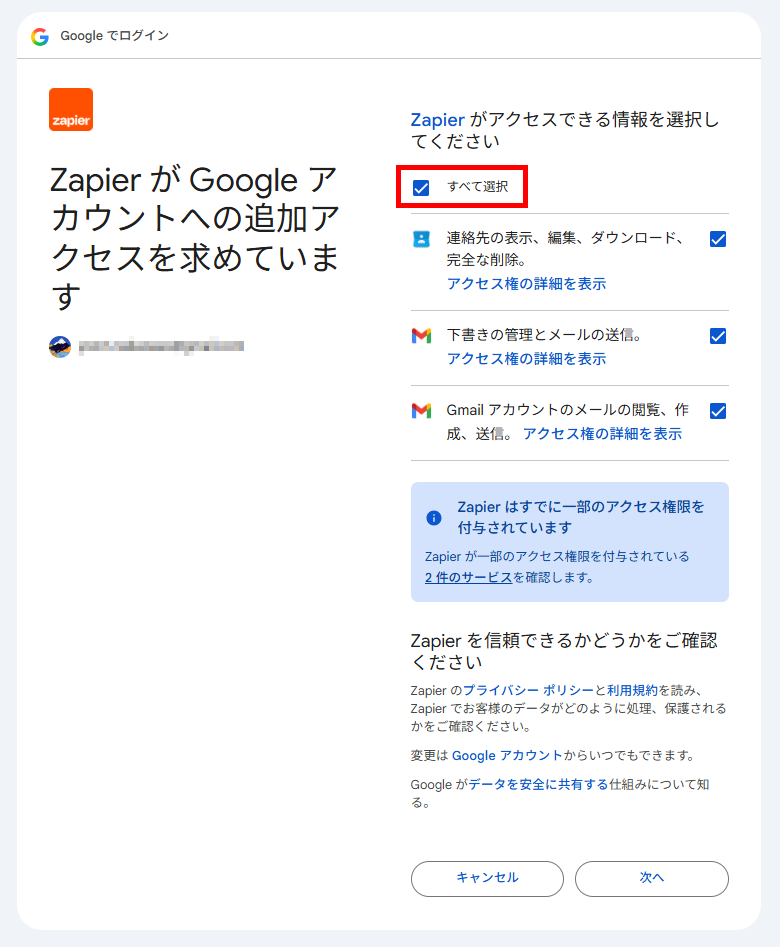Click the Gmail icon beside drafts permission
780x947 pixels.
pos(421,336)
